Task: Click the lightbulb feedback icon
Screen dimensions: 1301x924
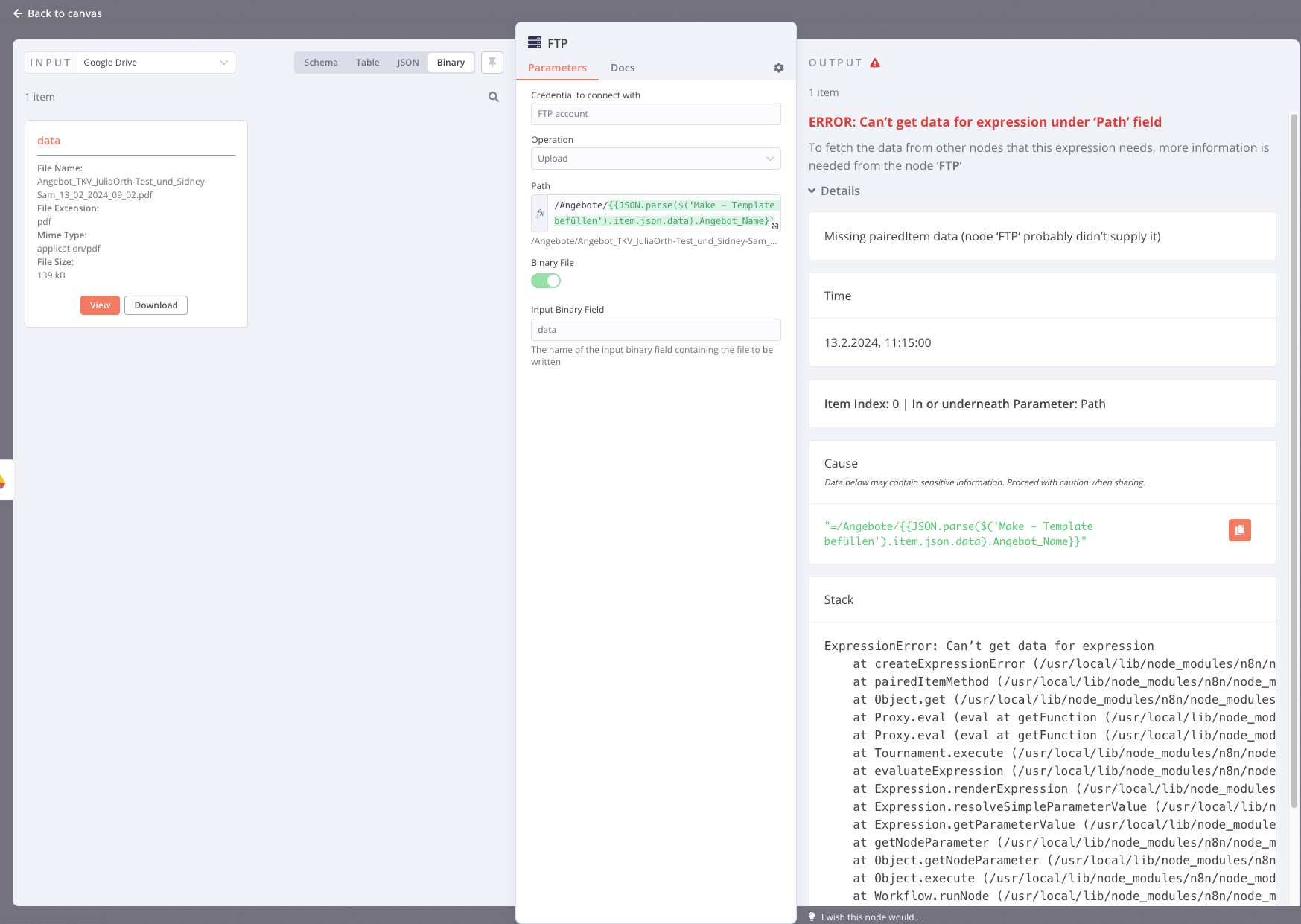Action: (x=812, y=917)
